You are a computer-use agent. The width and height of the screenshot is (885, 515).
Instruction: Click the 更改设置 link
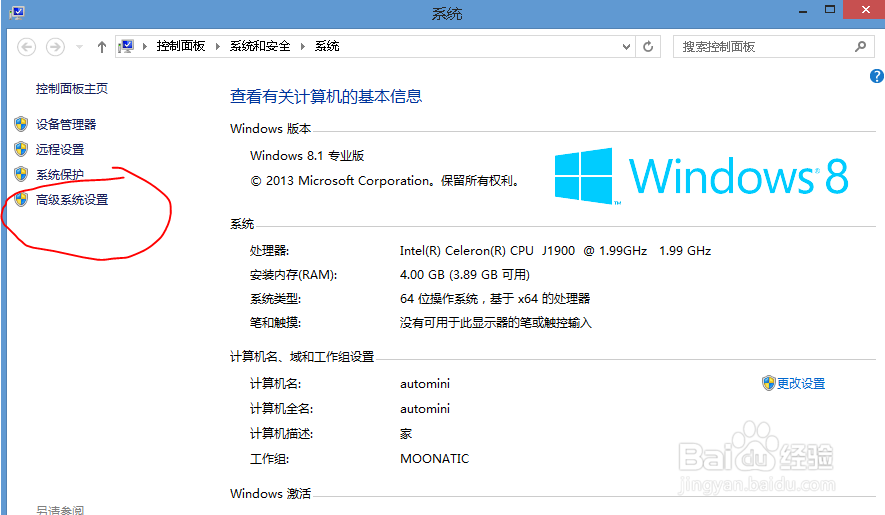[x=801, y=383]
